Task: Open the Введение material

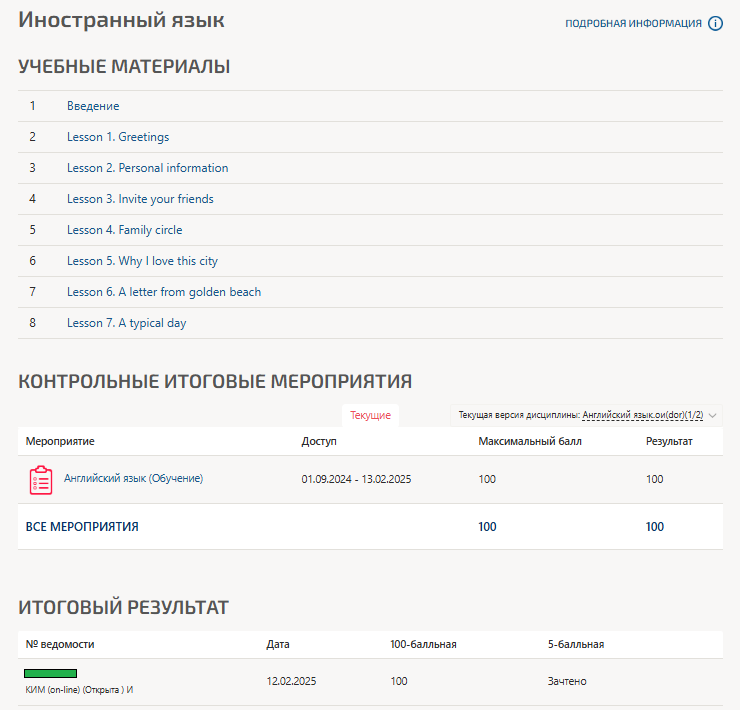Action: pos(93,106)
